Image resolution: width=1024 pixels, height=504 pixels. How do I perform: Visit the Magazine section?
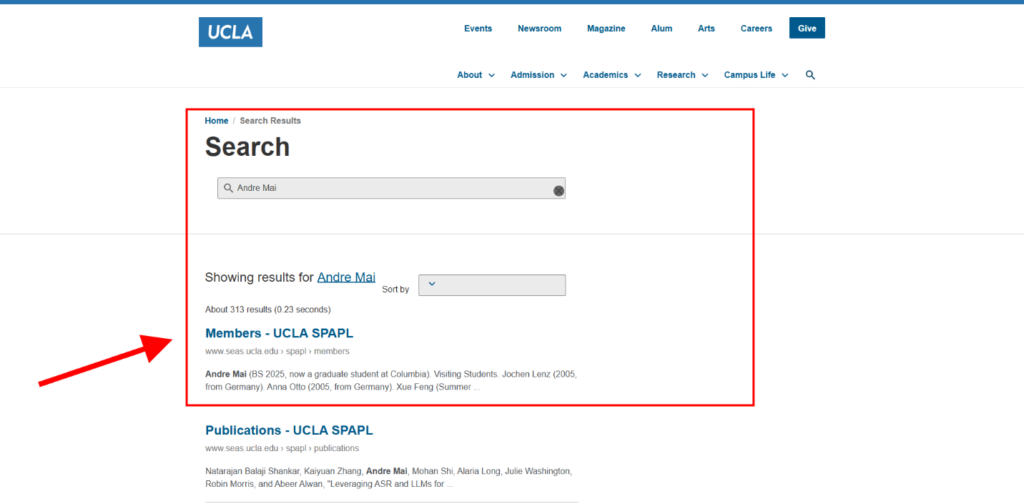tap(606, 29)
